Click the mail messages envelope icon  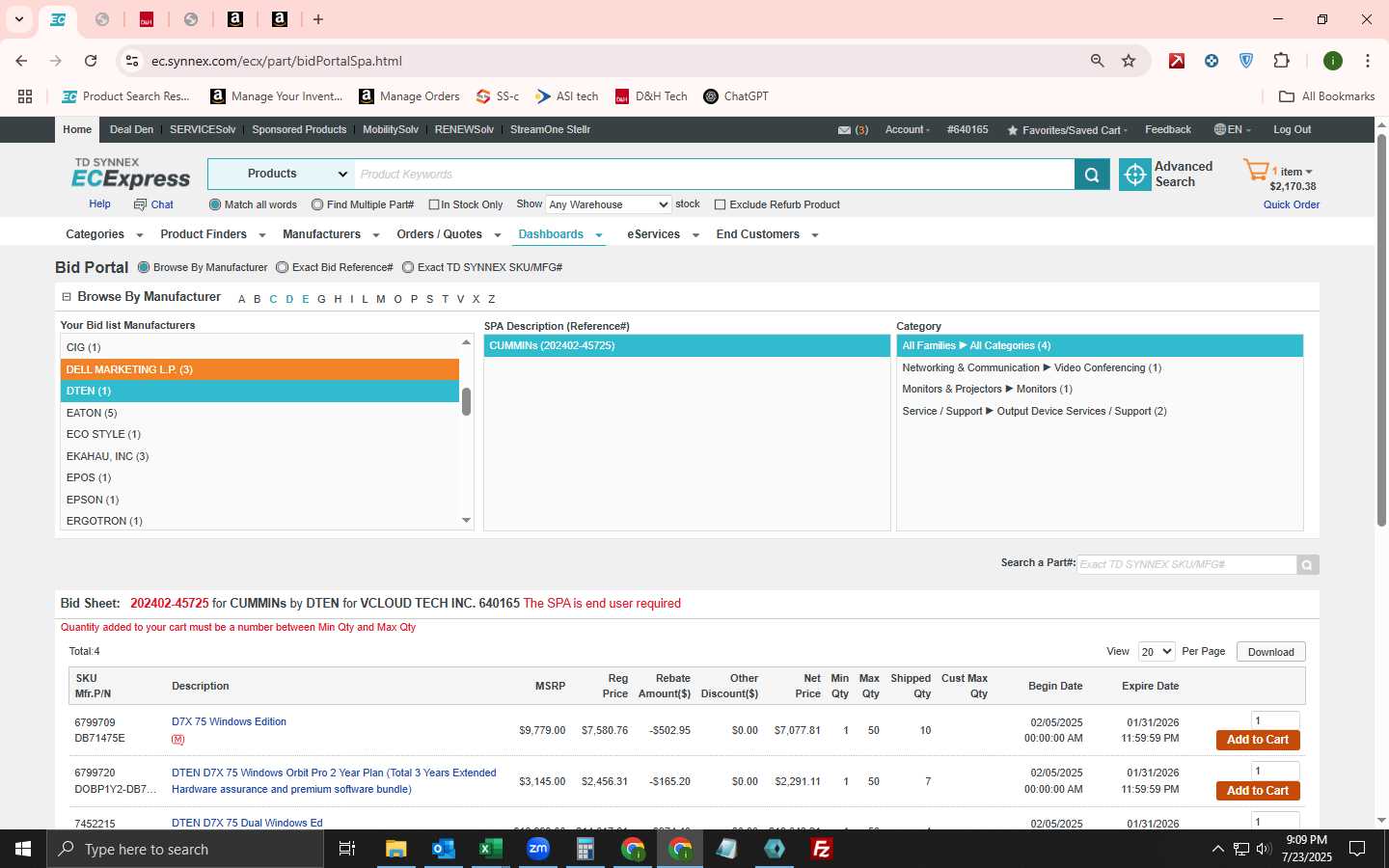coord(844,130)
